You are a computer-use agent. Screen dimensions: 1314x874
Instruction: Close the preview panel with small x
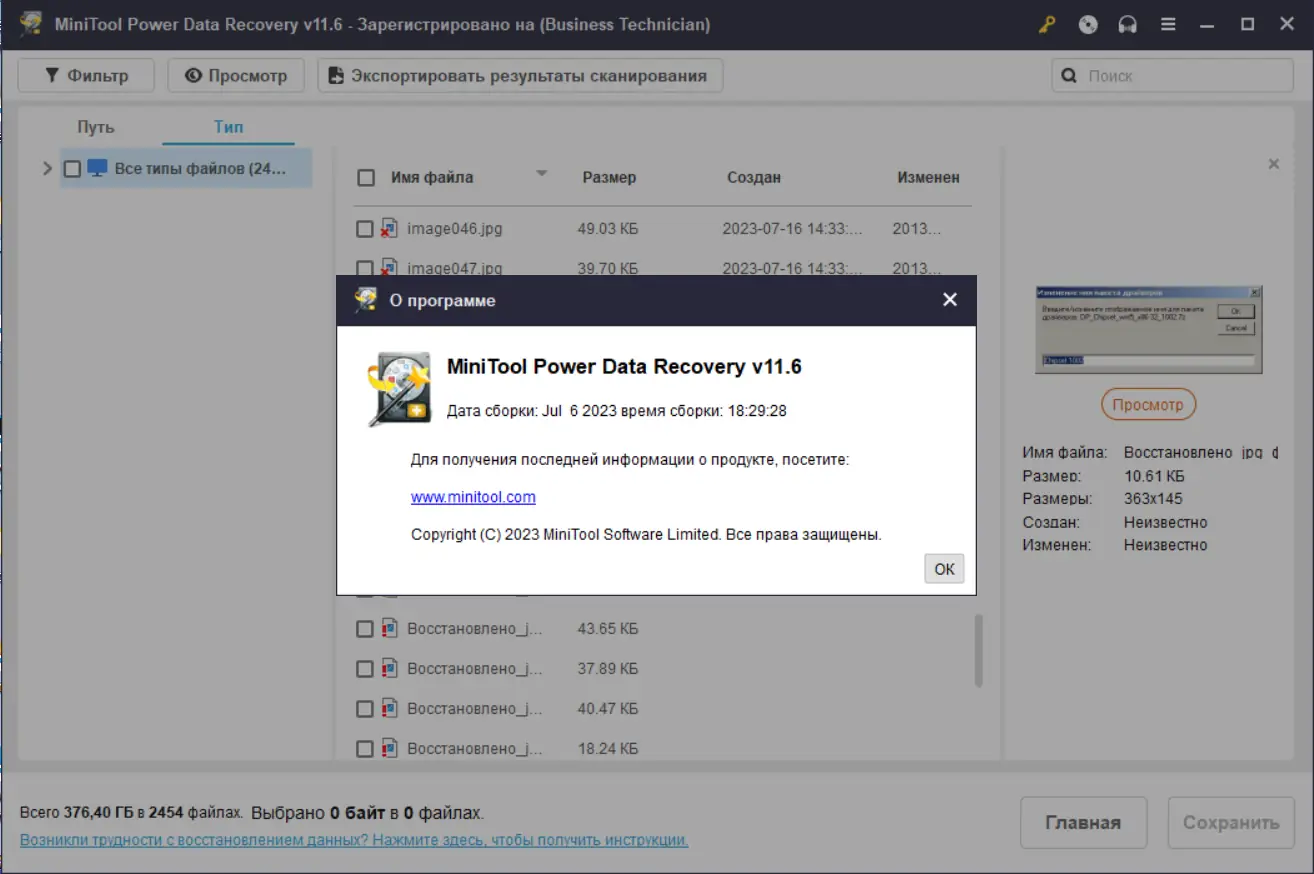pyautogui.click(x=1273, y=164)
